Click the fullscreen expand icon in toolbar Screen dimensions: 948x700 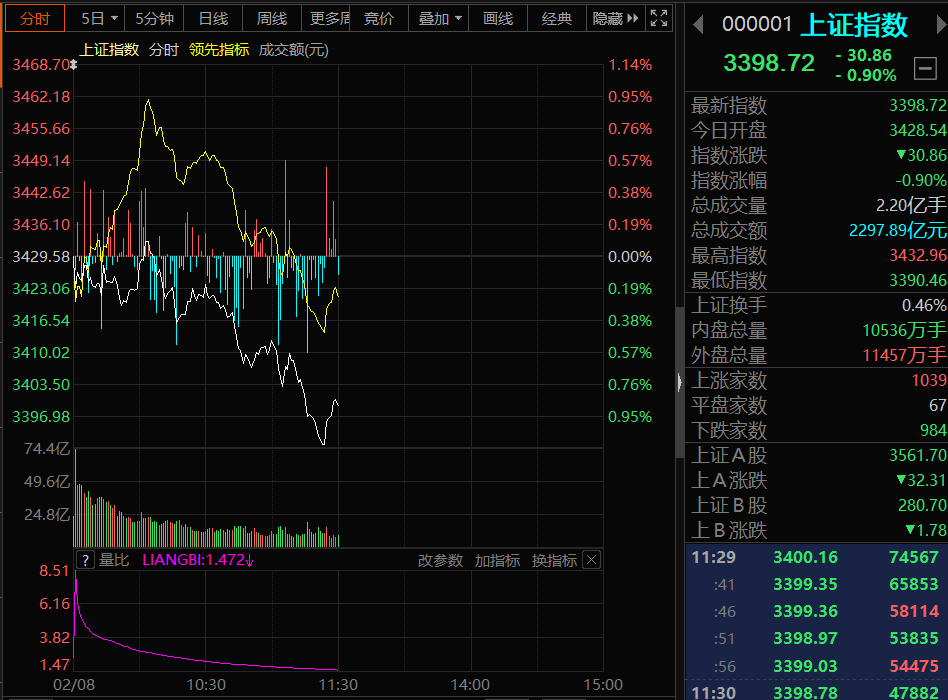pos(659,18)
